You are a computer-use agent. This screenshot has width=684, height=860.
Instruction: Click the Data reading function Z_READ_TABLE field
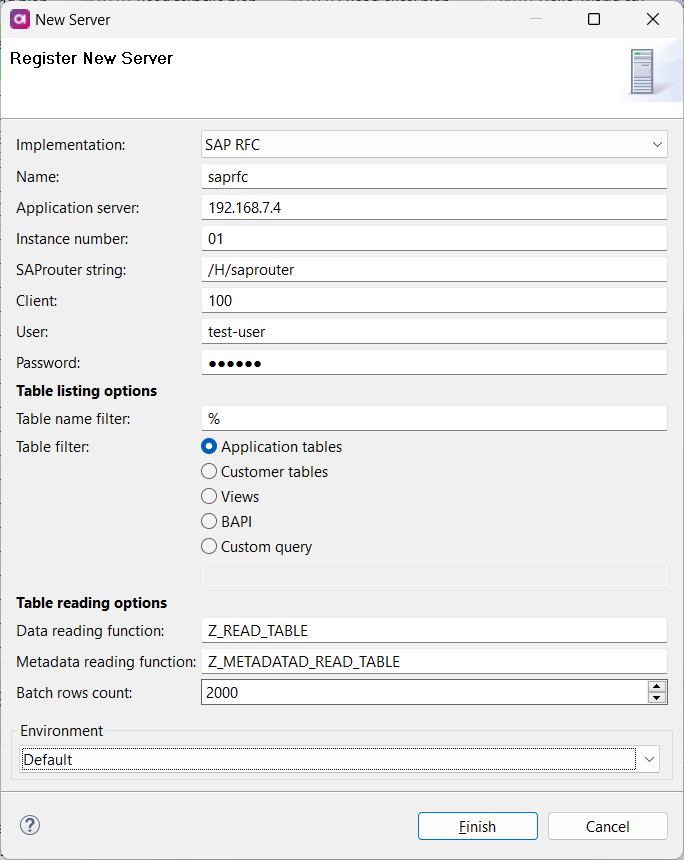(435, 630)
